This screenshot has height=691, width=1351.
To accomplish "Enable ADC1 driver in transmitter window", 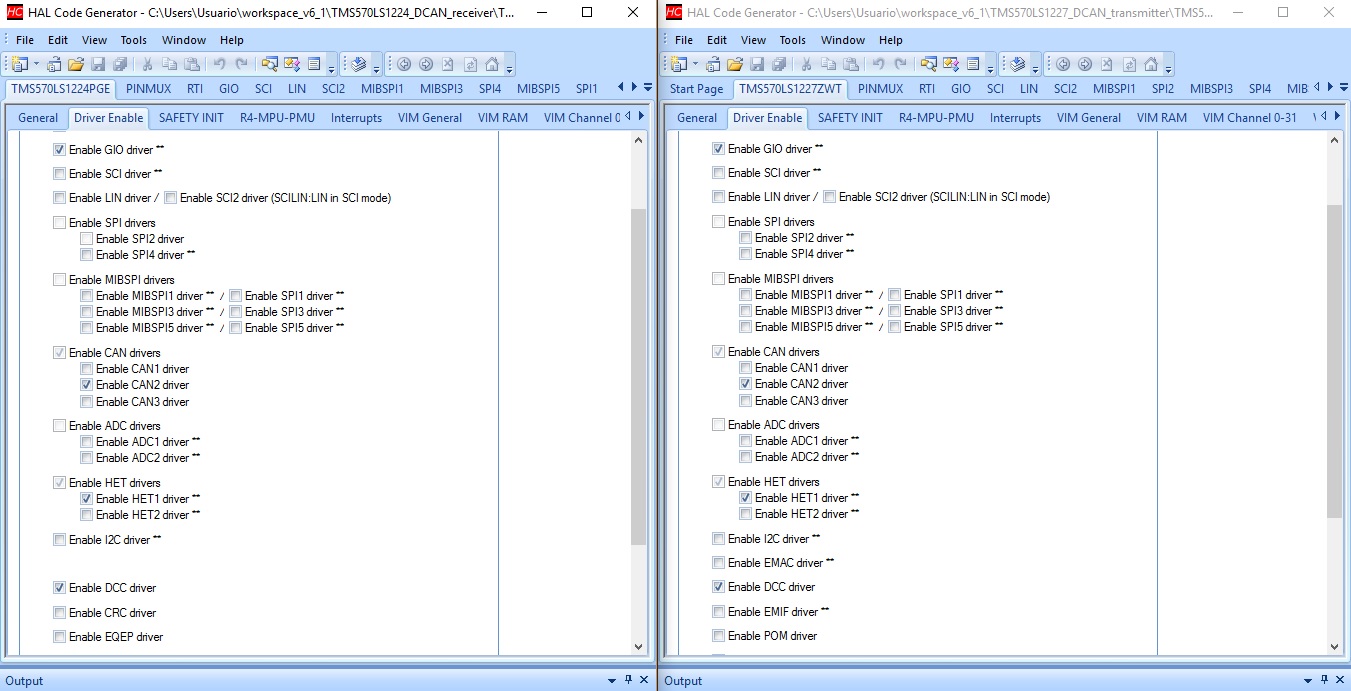I will click(745, 441).
